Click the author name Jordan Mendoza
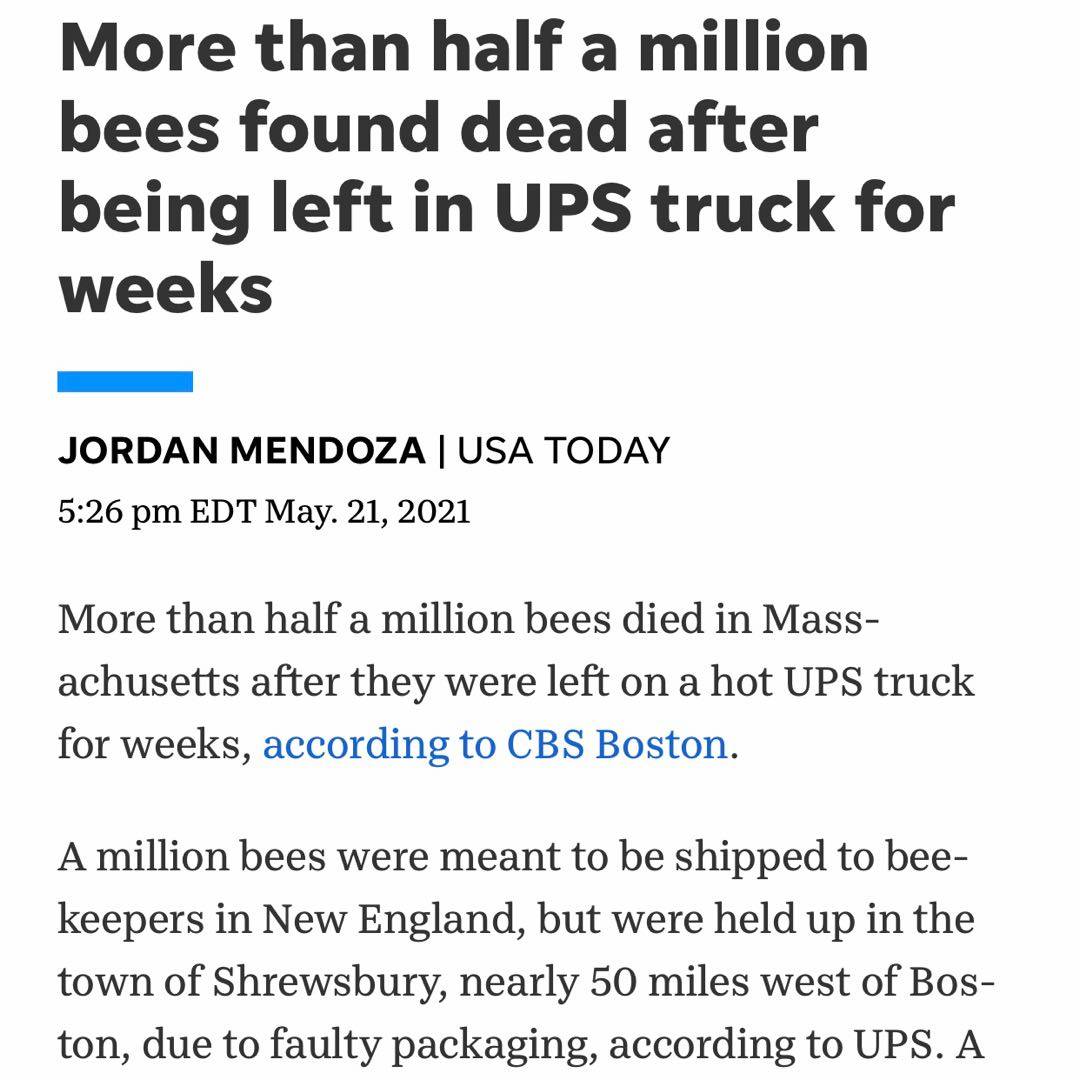Viewport: 1080px width, 1080px height. (241, 451)
